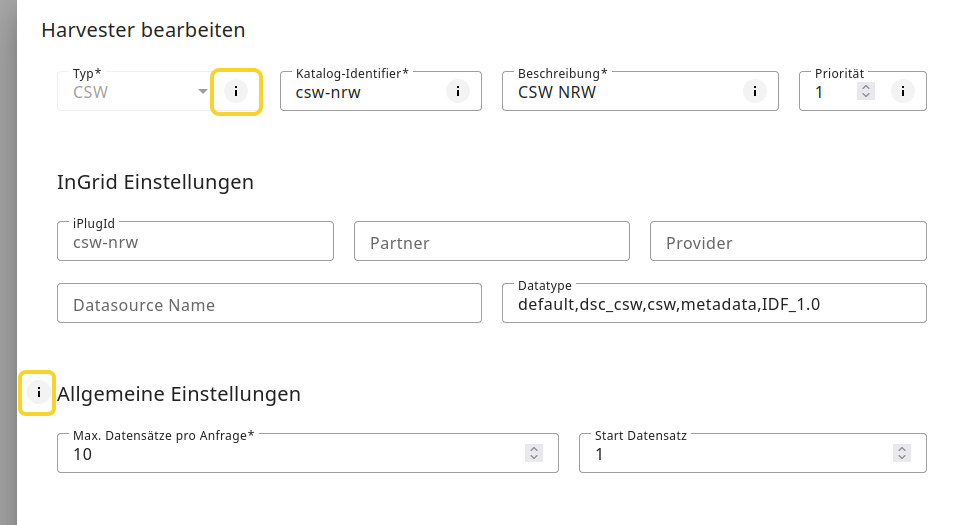Click the Datatype input field
The height and width of the screenshot is (525, 959).
point(713,305)
